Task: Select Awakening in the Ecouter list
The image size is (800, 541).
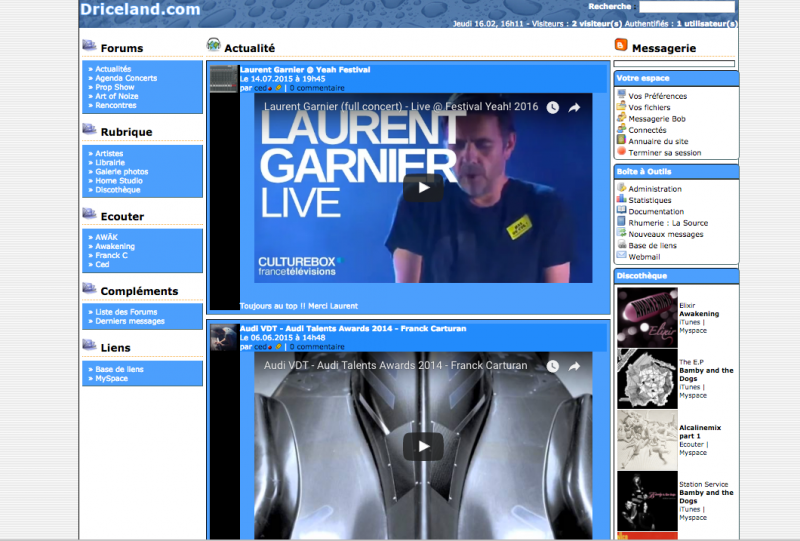Action: (x=115, y=246)
